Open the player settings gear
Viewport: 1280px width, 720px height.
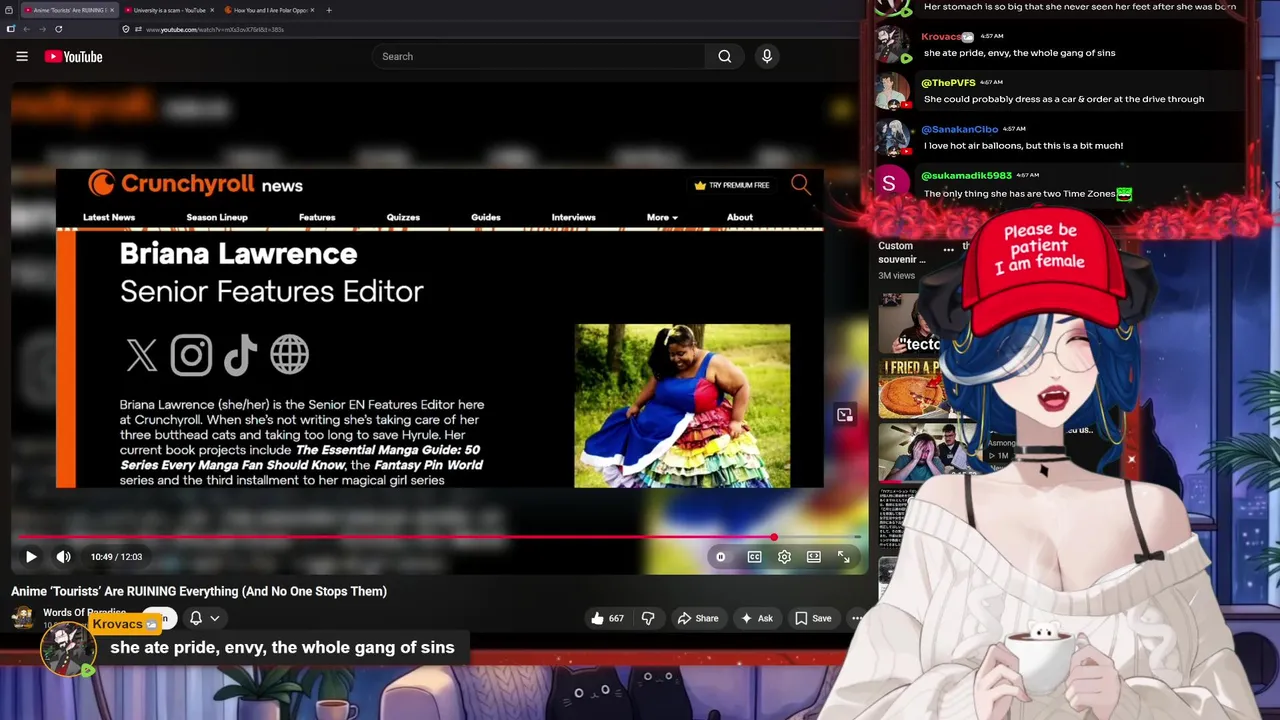click(784, 557)
